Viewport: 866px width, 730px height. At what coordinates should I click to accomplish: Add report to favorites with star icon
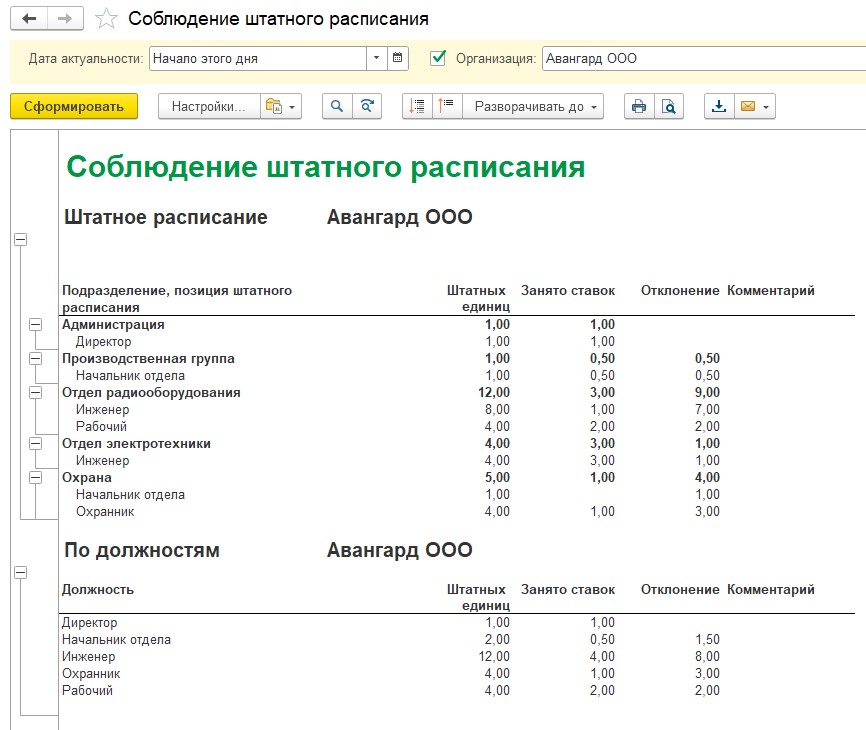click(x=106, y=19)
